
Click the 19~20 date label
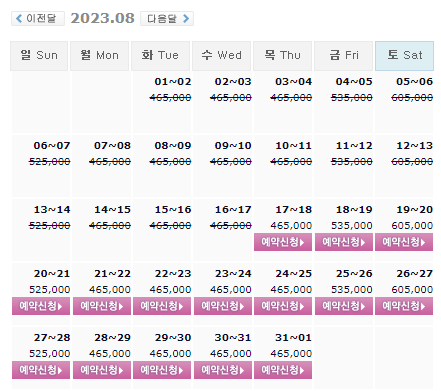(x=414, y=210)
